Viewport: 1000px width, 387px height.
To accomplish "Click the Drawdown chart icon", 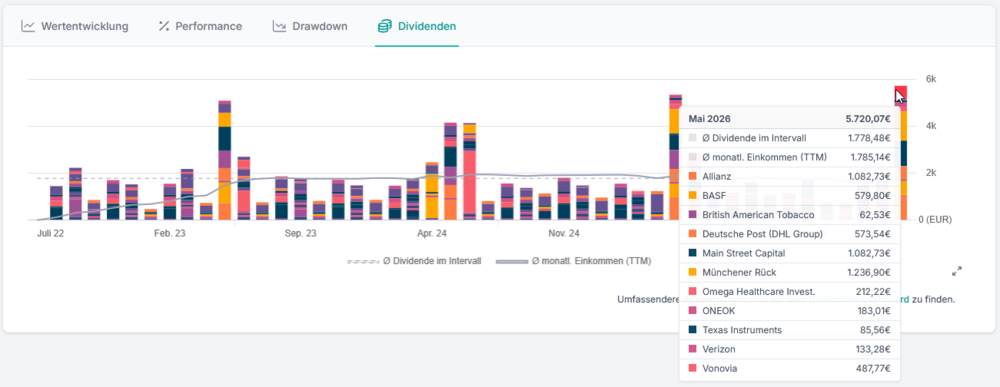I will (279, 26).
